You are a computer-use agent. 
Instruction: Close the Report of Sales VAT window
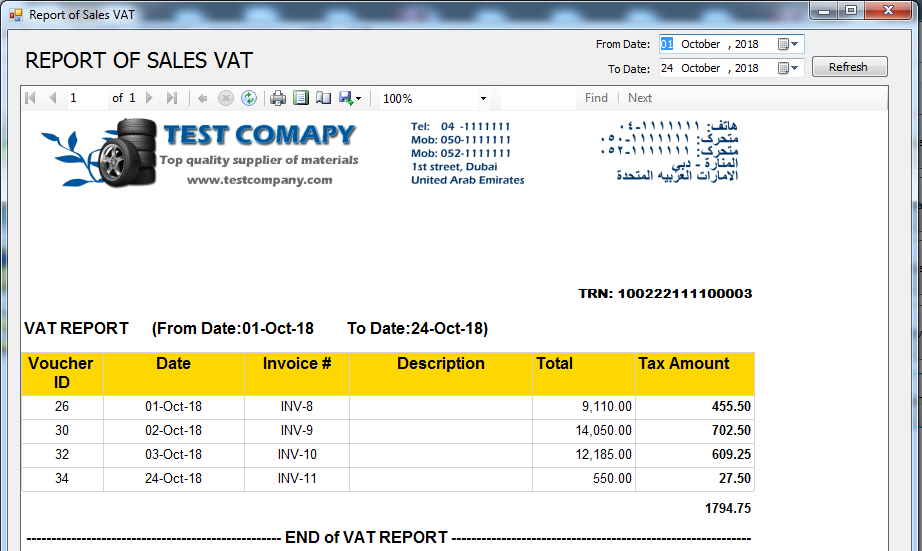888,11
